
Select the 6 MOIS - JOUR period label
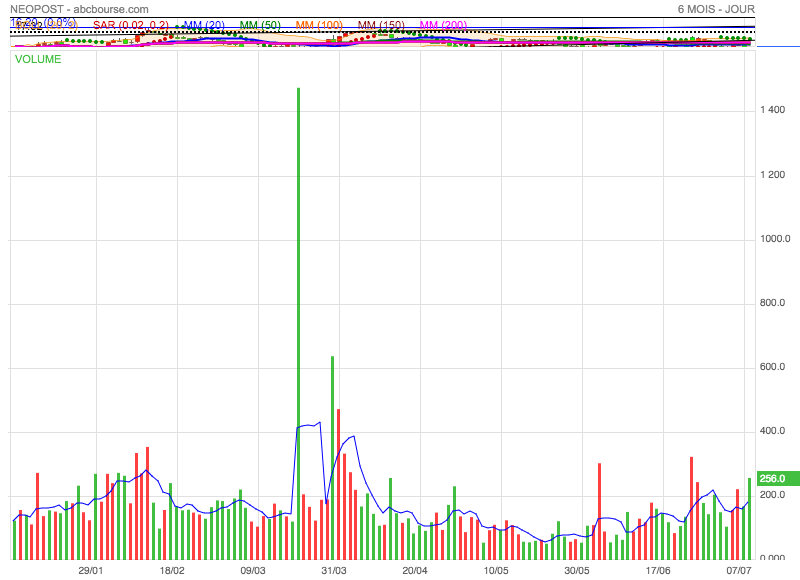pos(715,9)
